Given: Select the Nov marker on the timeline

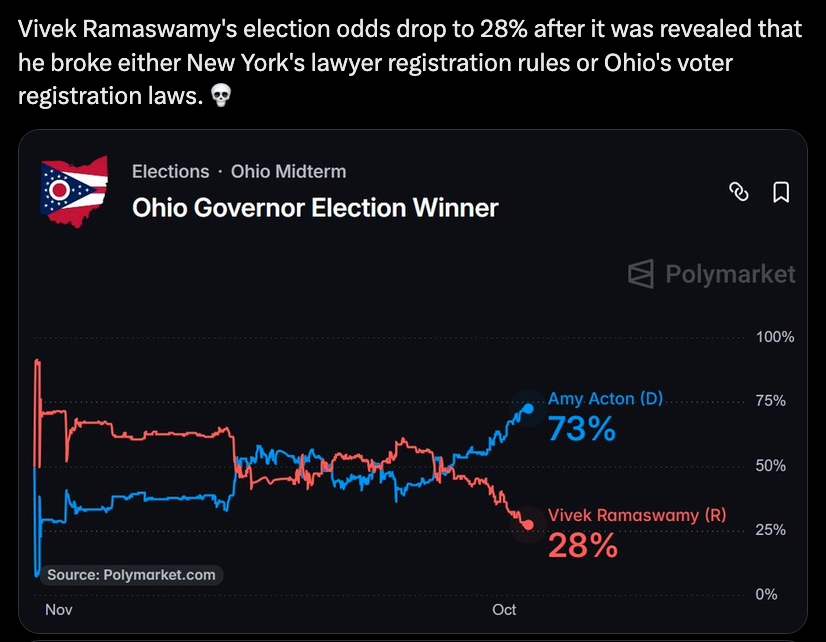Looking at the screenshot, I should pyautogui.click(x=58, y=610).
